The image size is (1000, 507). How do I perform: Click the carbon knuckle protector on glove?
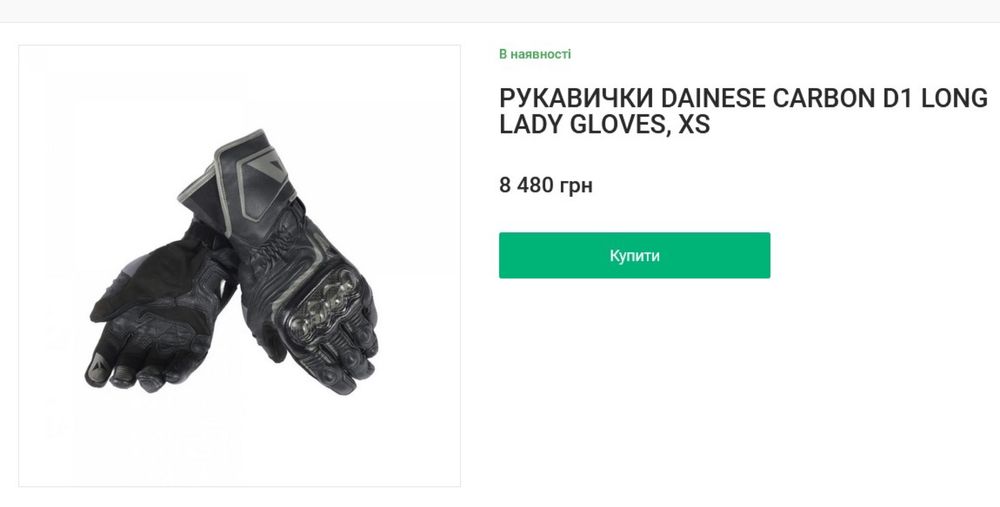click(x=323, y=303)
